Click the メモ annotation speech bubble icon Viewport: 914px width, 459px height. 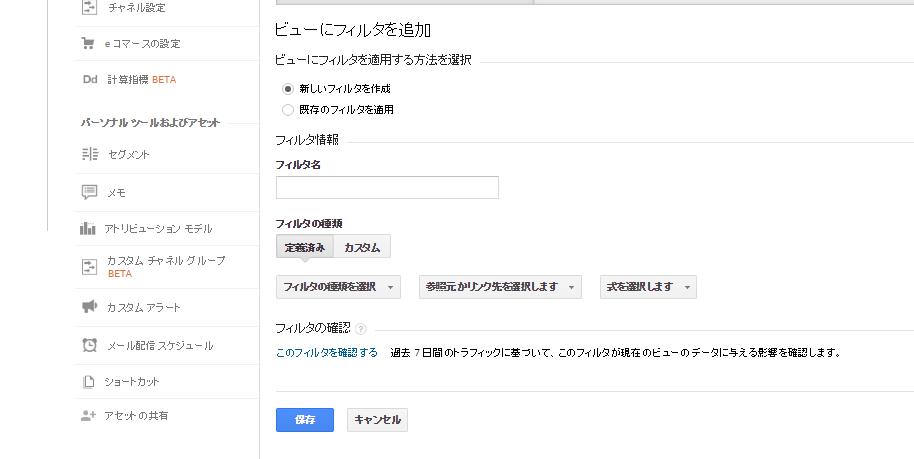pos(89,192)
